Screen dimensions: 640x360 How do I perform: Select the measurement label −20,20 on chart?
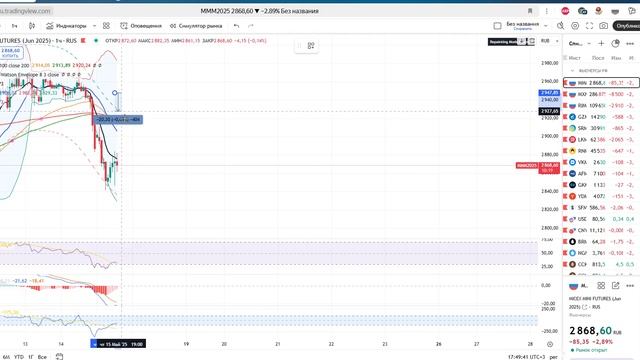click(118, 120)
